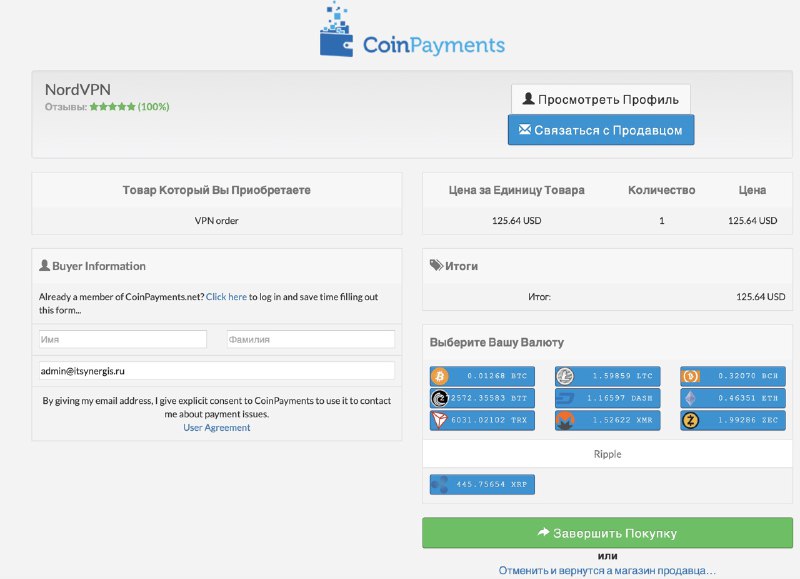Select the BitTorrent BTT coin icon
This screenshot has height=579, width=800.
pyautogui.click(x=440, y=398)
